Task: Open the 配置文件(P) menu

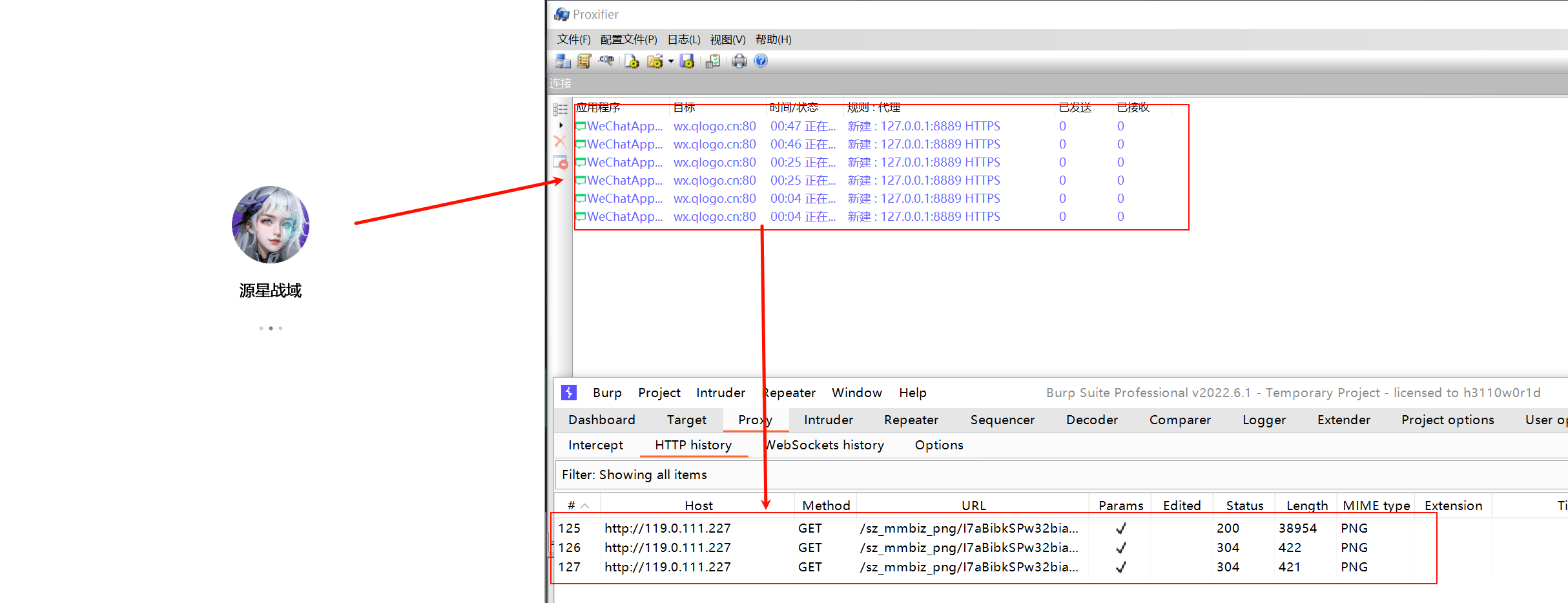Action: click(x=629, y=39)
